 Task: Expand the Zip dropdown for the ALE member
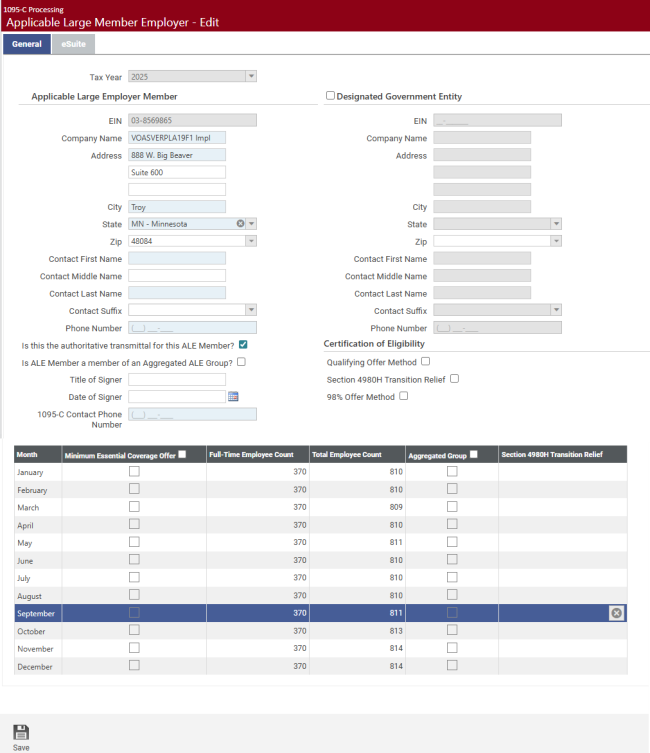(251, 241)
